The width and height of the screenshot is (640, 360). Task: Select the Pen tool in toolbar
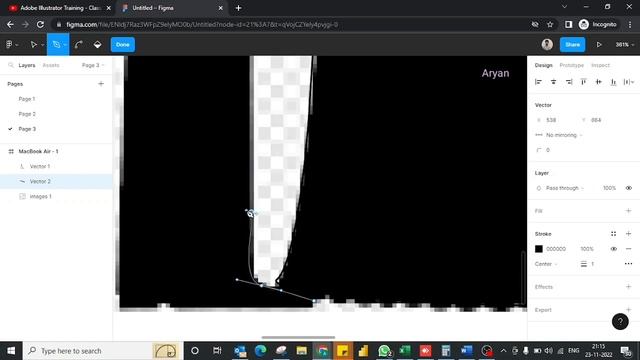click(x=56, y=44)
